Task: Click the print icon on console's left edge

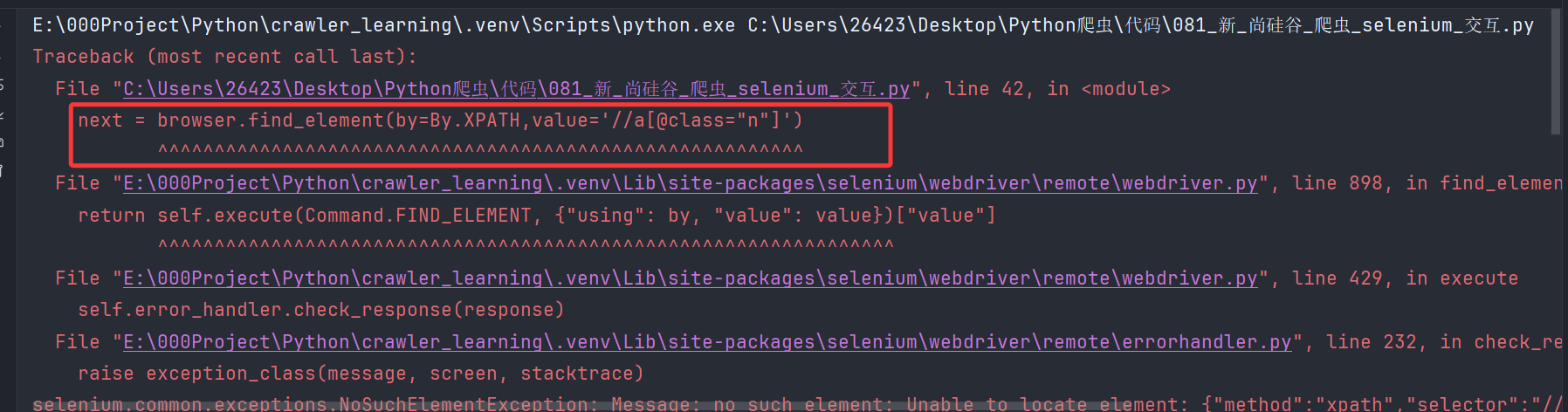Action: click(3, 141)
